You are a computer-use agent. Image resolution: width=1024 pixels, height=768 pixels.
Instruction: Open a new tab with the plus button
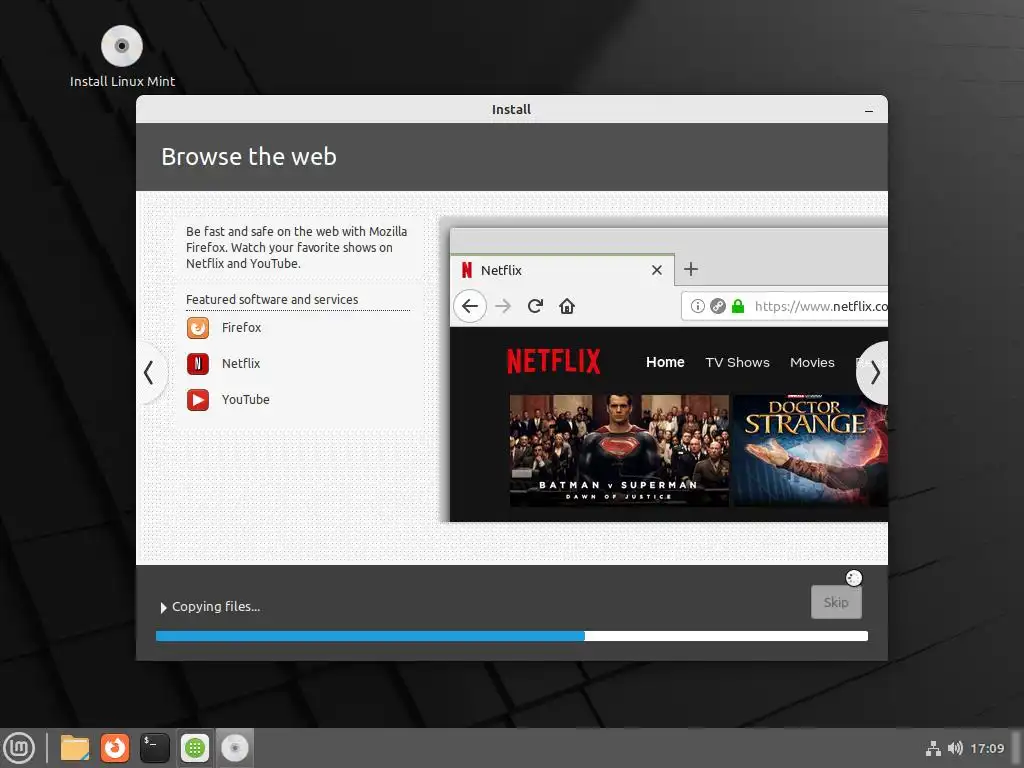pos(691,269)
